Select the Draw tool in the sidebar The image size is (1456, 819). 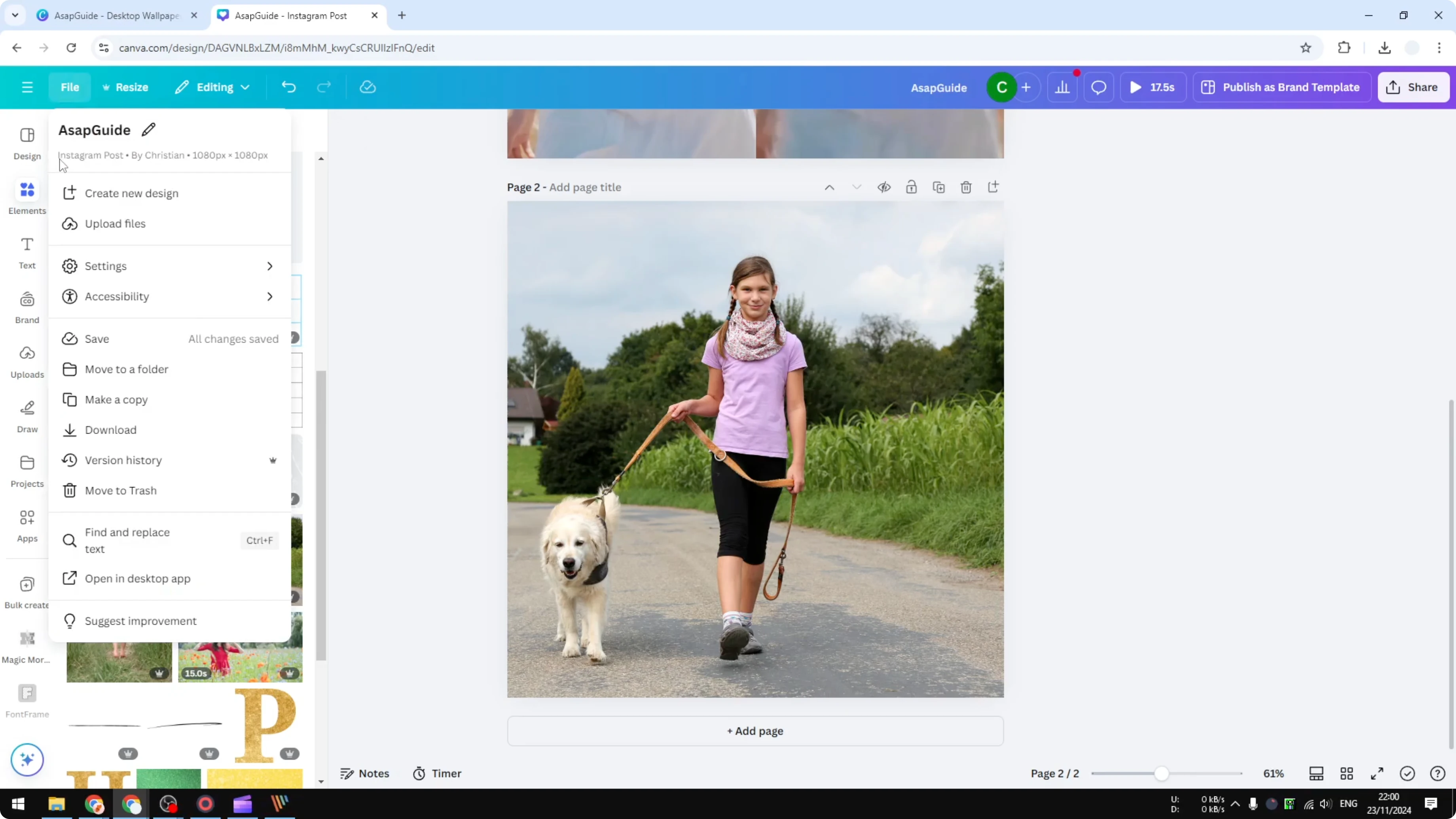point(27,415)
